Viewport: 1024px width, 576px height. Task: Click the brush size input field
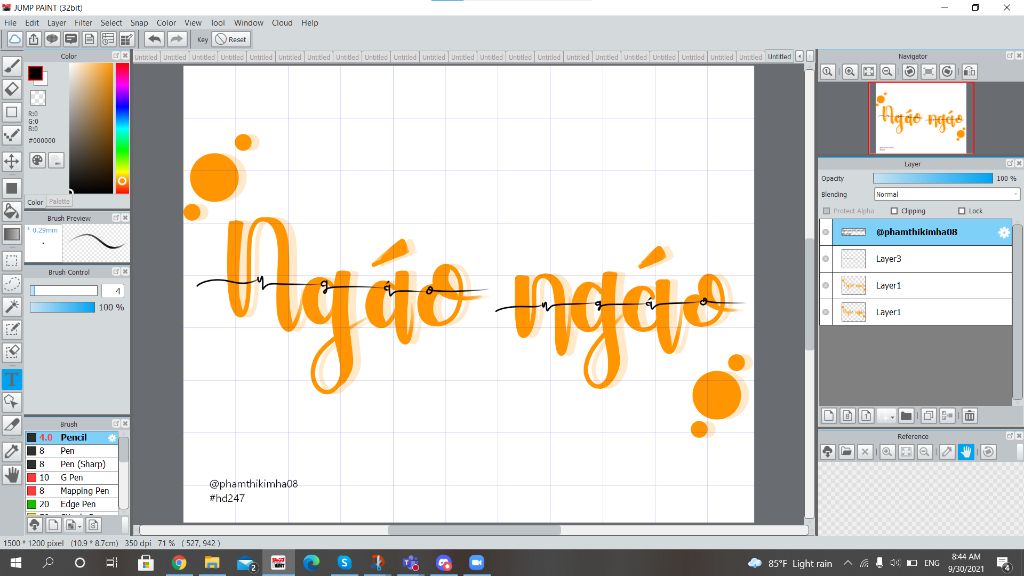point(112,291)
